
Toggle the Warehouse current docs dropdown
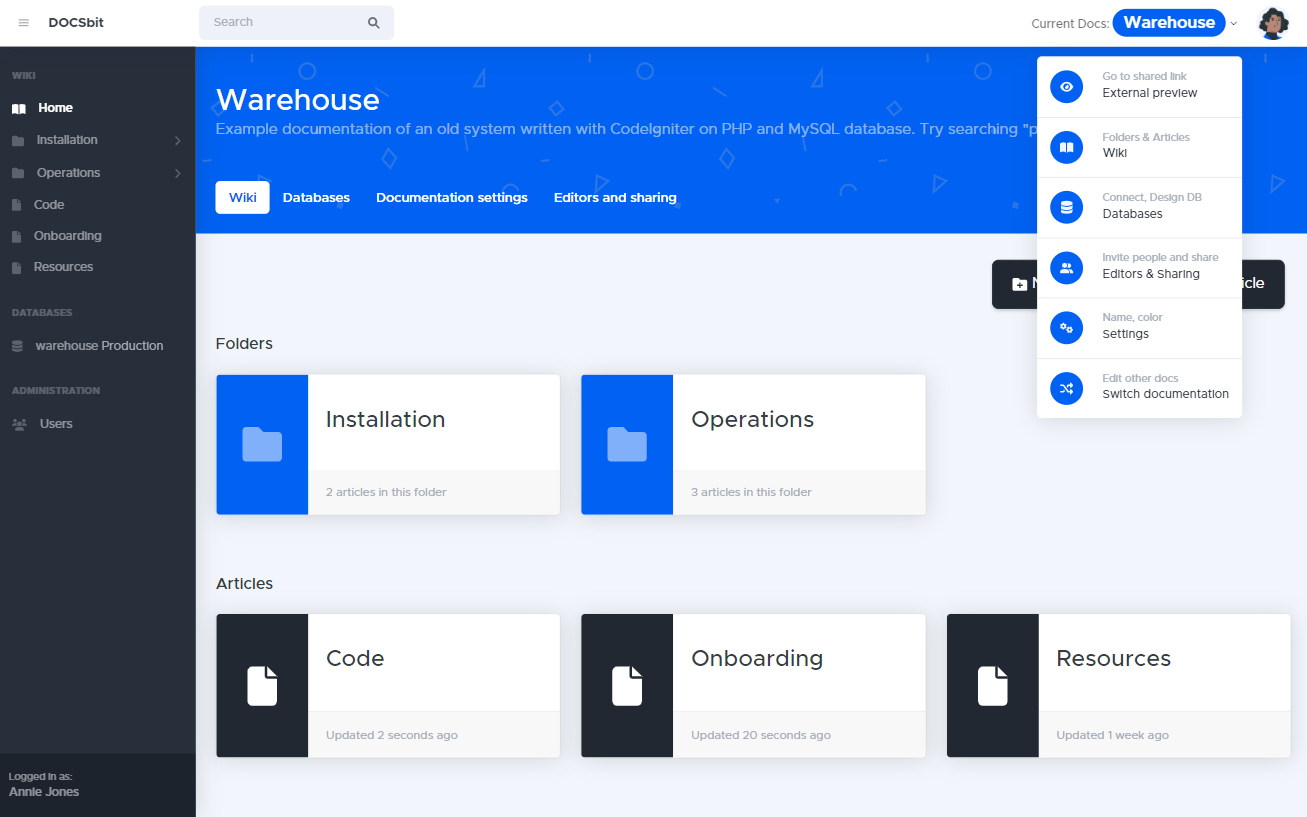(1175, 23)
